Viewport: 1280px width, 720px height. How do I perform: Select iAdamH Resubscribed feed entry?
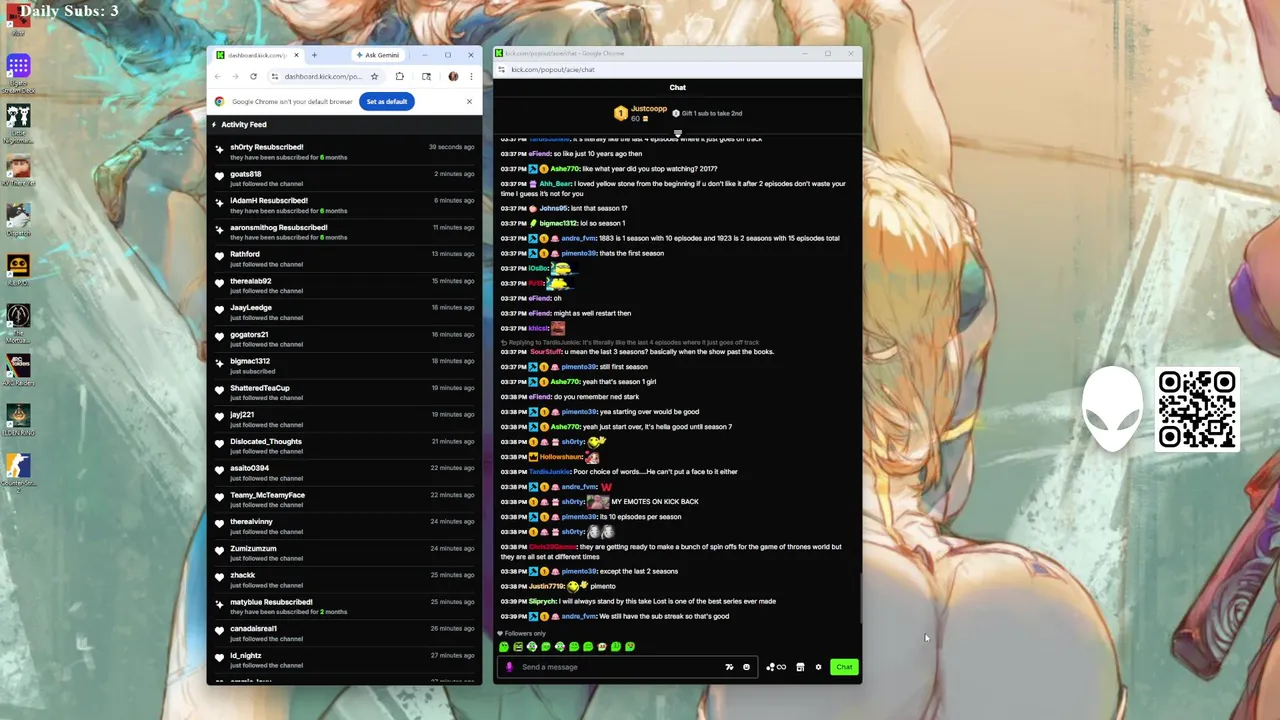point(345,205)
